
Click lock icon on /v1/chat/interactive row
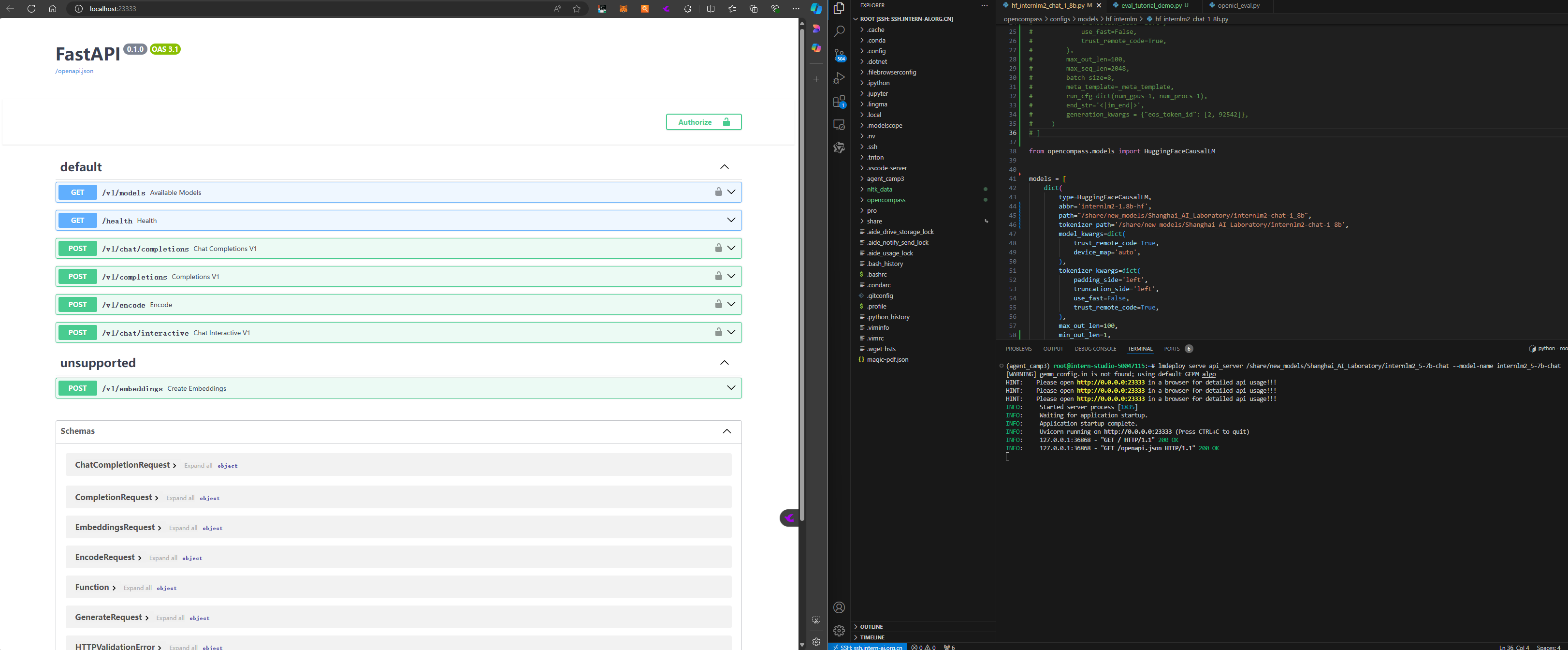718,332
